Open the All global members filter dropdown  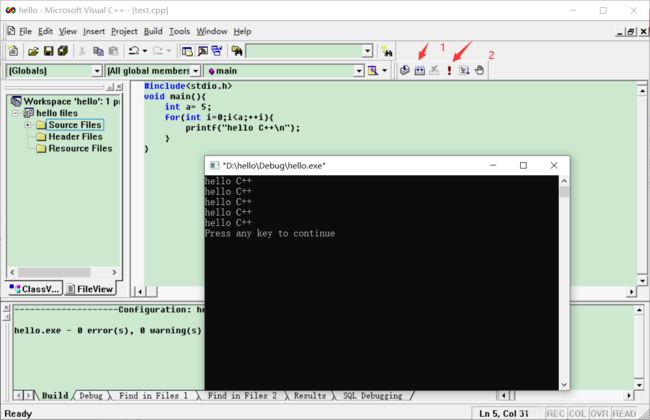pos(195,71)
